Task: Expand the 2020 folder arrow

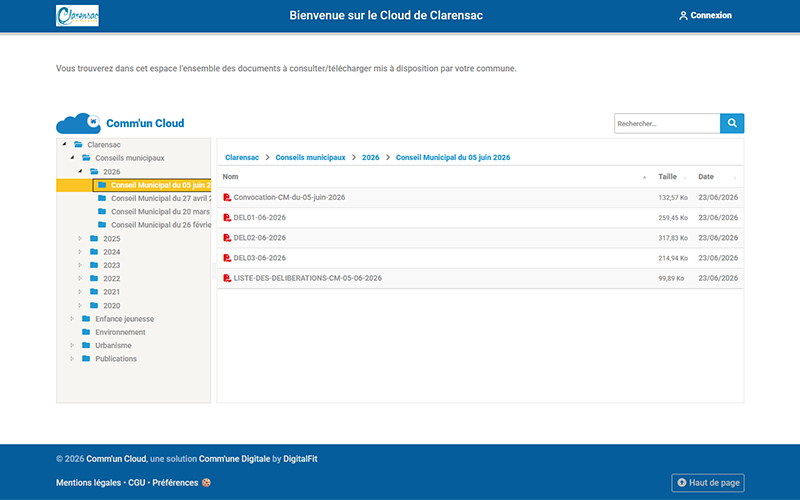Action: tap(80, 305)
